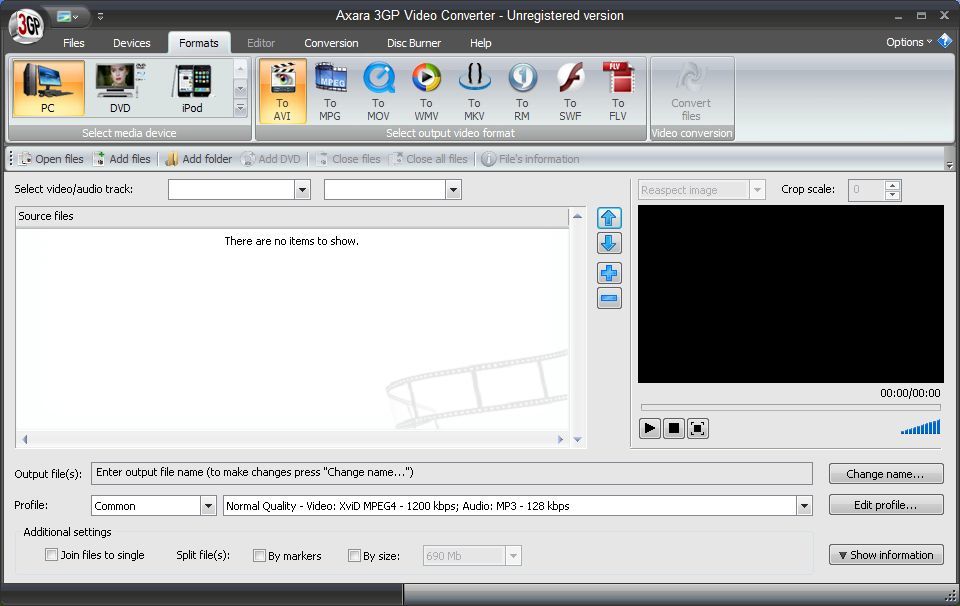Switch to the Files tab
This screenshot has height=606, width=960.
click(x=73, y=43)
